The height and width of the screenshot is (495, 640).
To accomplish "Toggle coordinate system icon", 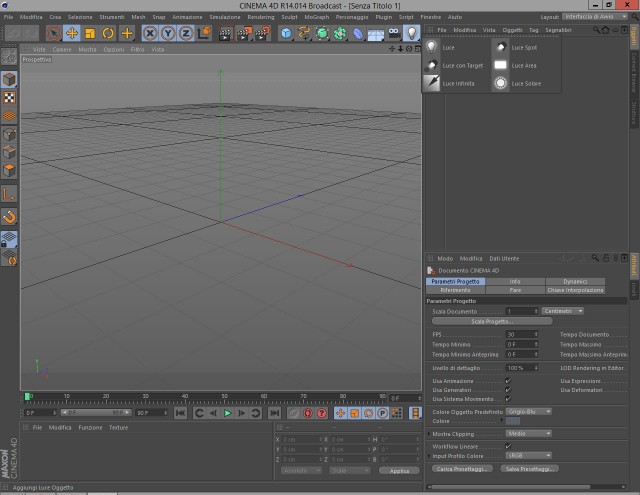I will coord(204,33).
